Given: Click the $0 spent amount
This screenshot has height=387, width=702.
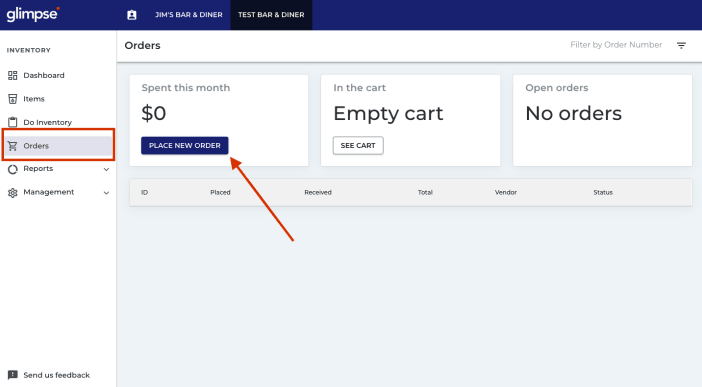Looking at the screenshot, I should pos(154,113).
